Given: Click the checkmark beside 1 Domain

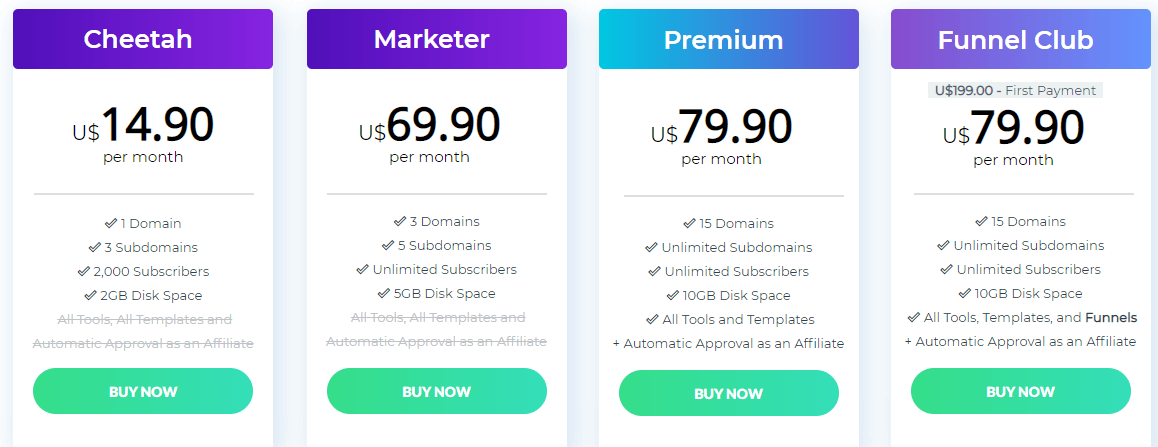Looking at the screenshot, I should pos(110,223).
